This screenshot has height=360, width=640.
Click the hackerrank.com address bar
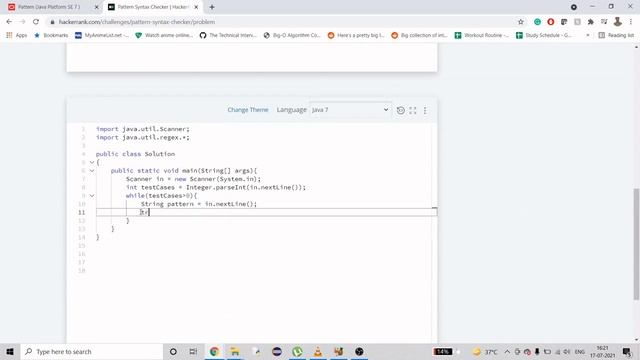(x=282, y=22)
